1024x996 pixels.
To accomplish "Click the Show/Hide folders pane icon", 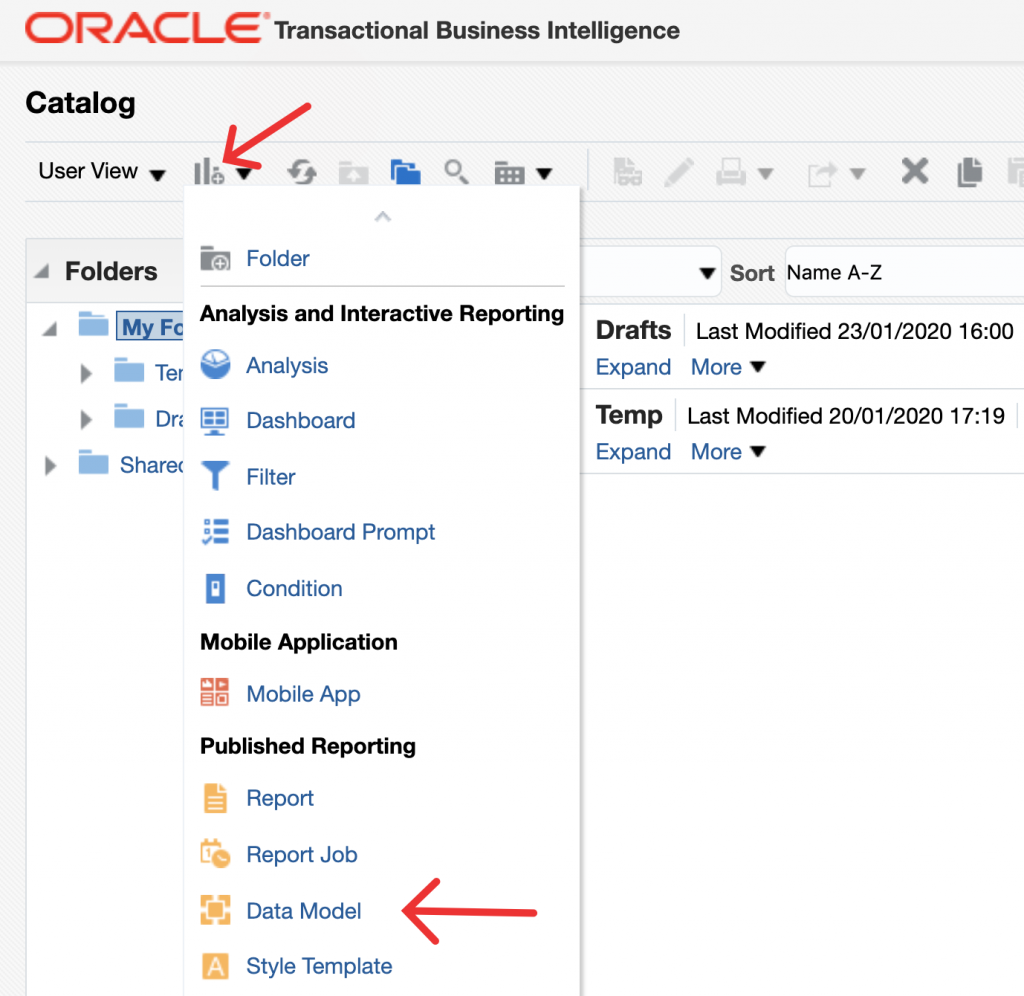I will coord(405,172).
